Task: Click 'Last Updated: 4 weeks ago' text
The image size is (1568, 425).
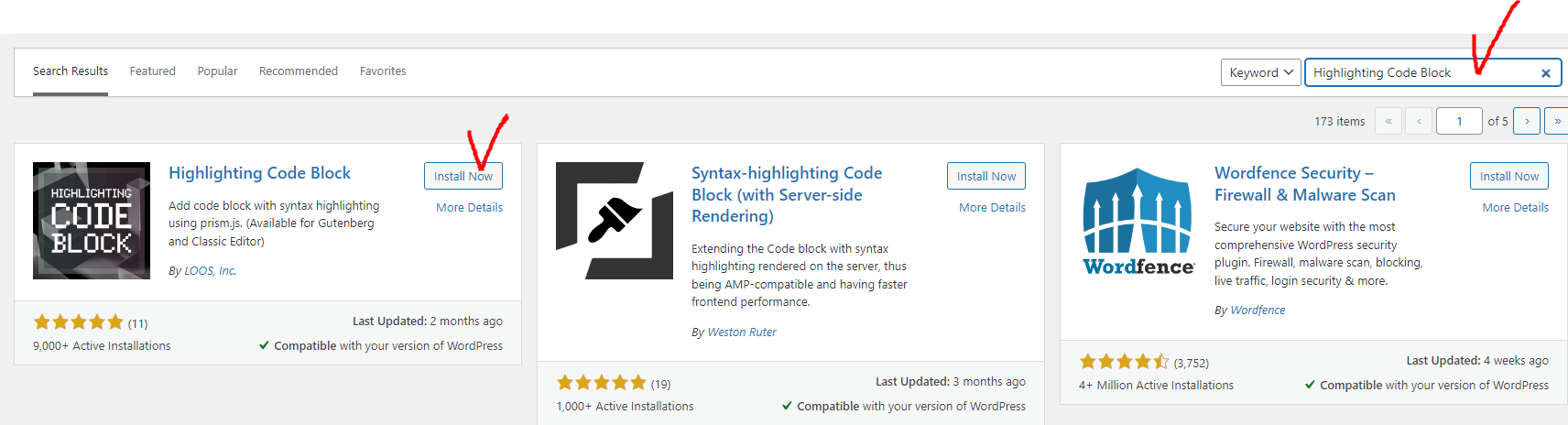Action: click(x=1477, y=361)
